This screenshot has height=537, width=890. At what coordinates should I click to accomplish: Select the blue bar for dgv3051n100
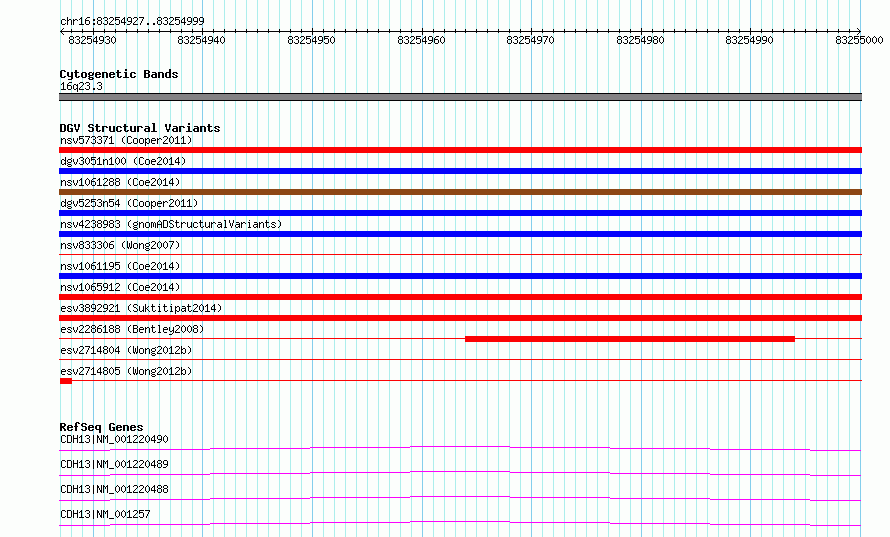(460, 171)
